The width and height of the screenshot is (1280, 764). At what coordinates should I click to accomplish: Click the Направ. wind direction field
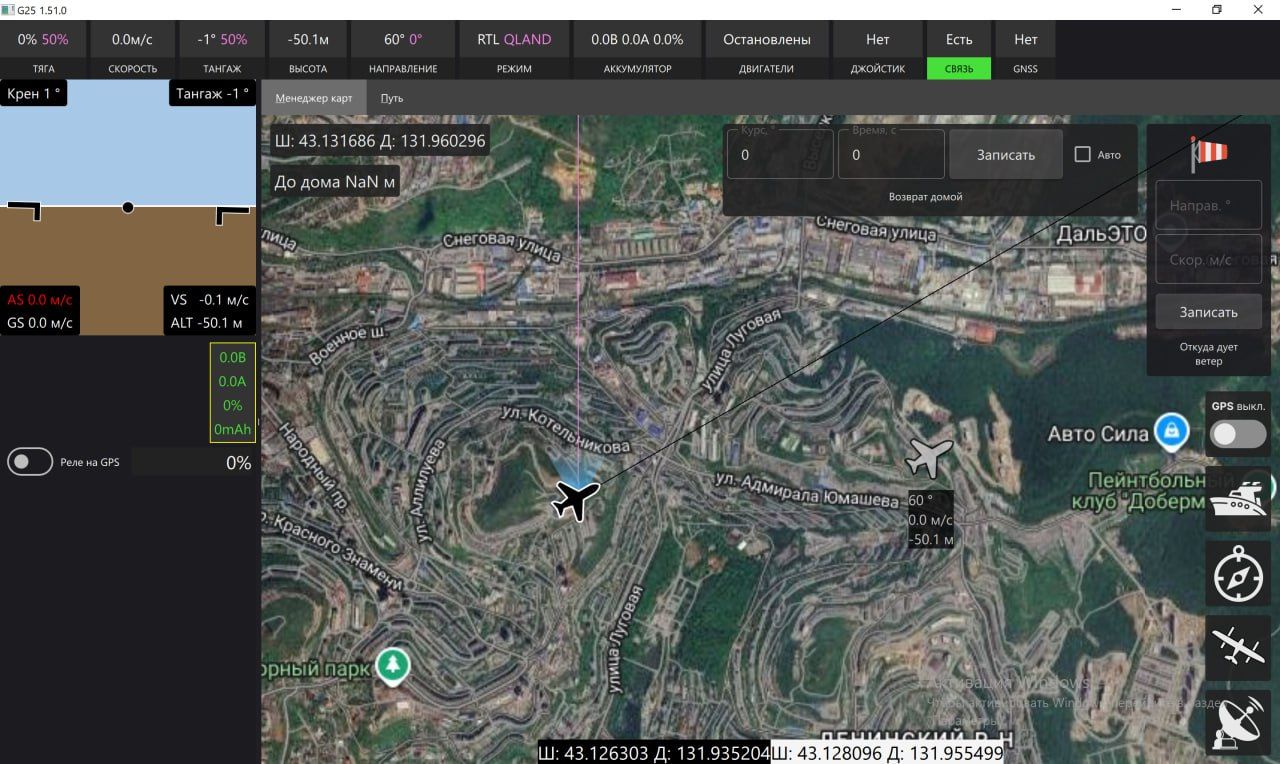pyautogui.click(x=1208, y=205)
